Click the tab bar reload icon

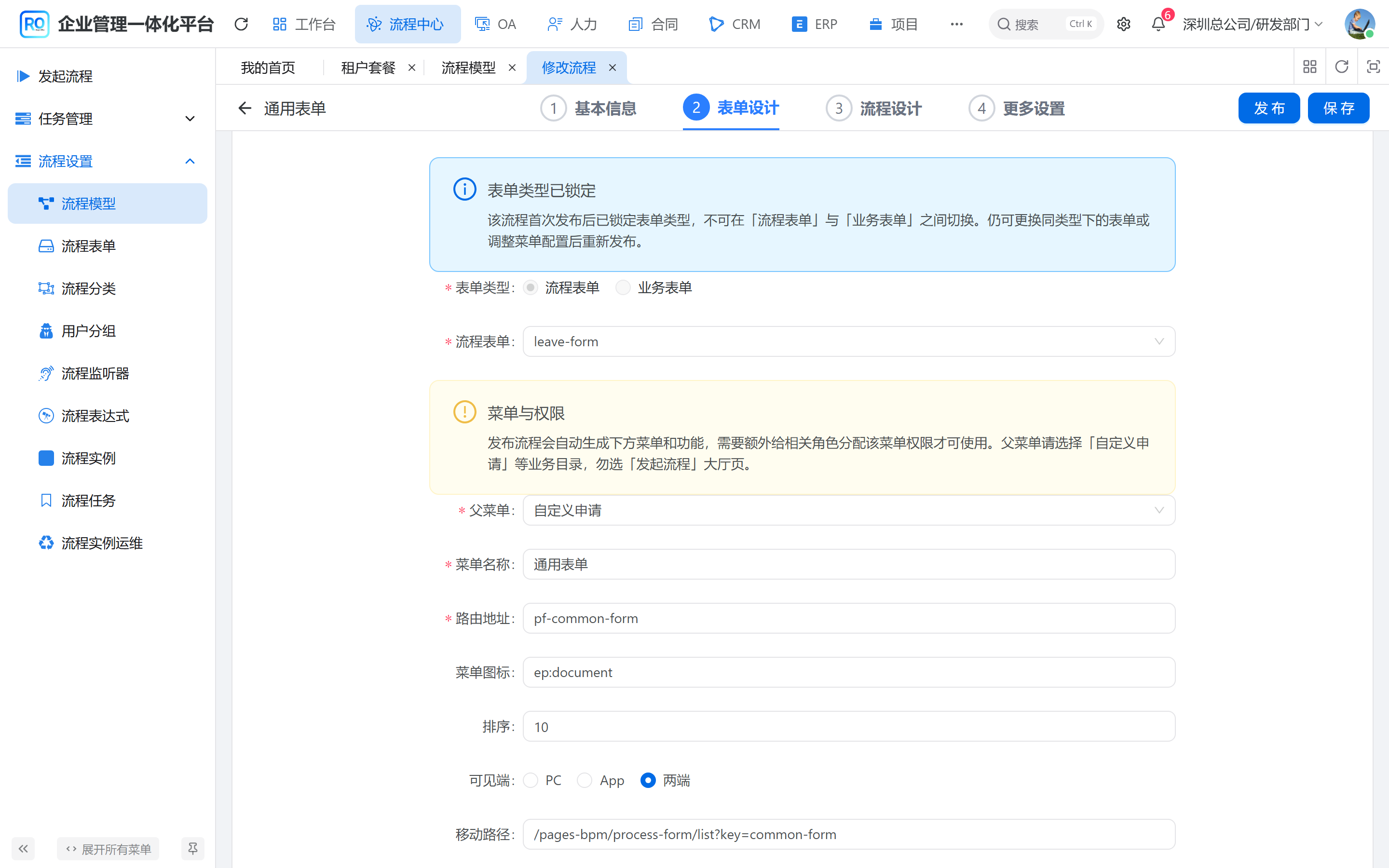(x=1341, y=67)
